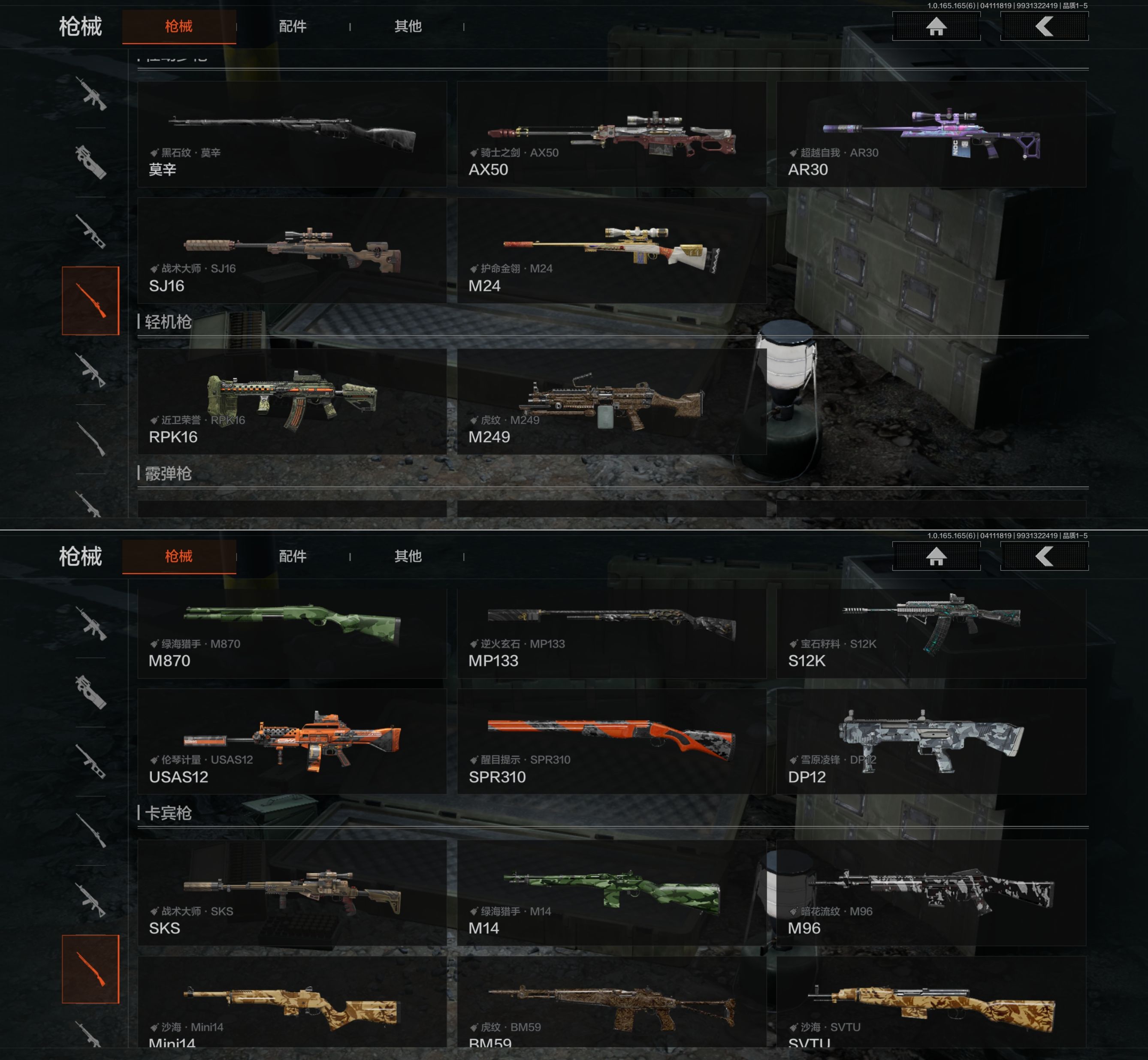This screenshot has height=1060, width=1148.
Task: Select the green camo M870 shotgun
Action: point(292,633)
